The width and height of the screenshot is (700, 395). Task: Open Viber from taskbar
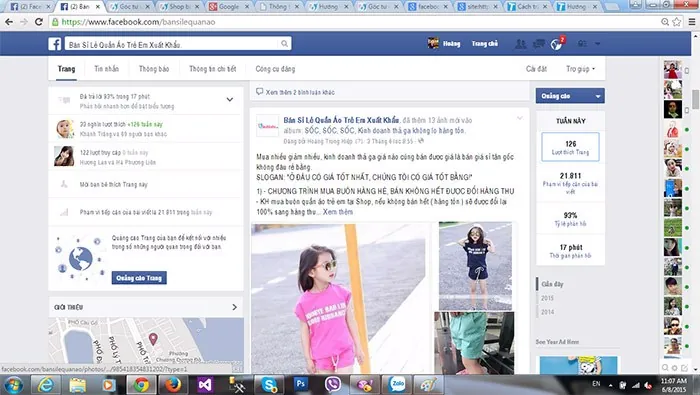(333, 385)
